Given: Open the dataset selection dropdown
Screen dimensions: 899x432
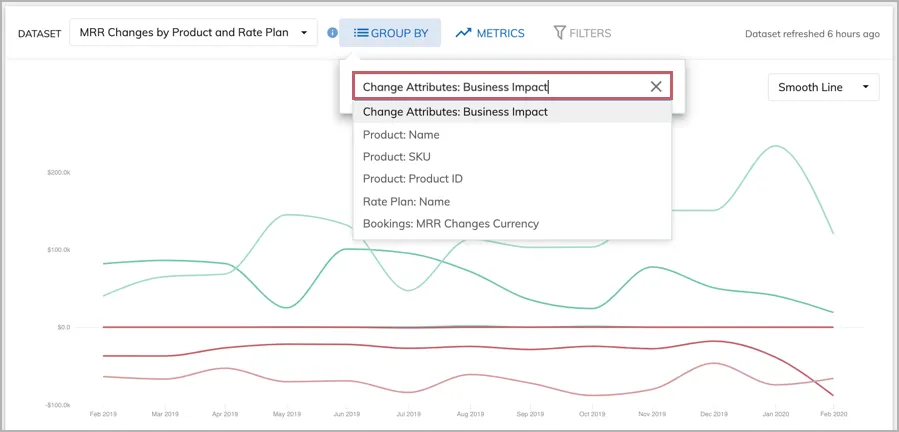Looking at the screenshot, I should coord(193,33).
